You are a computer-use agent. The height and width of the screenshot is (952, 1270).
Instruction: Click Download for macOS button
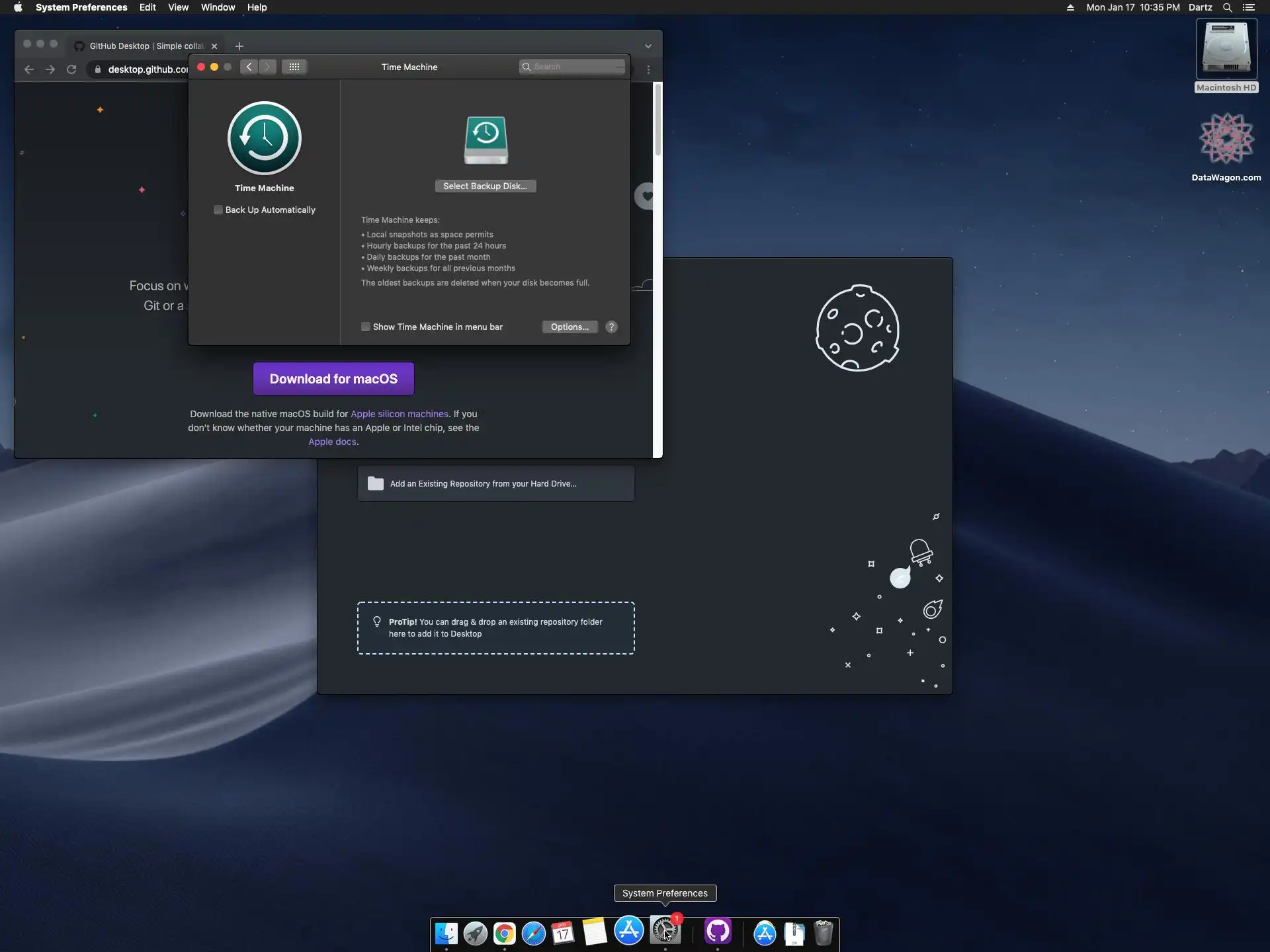(x=333, y=379)
